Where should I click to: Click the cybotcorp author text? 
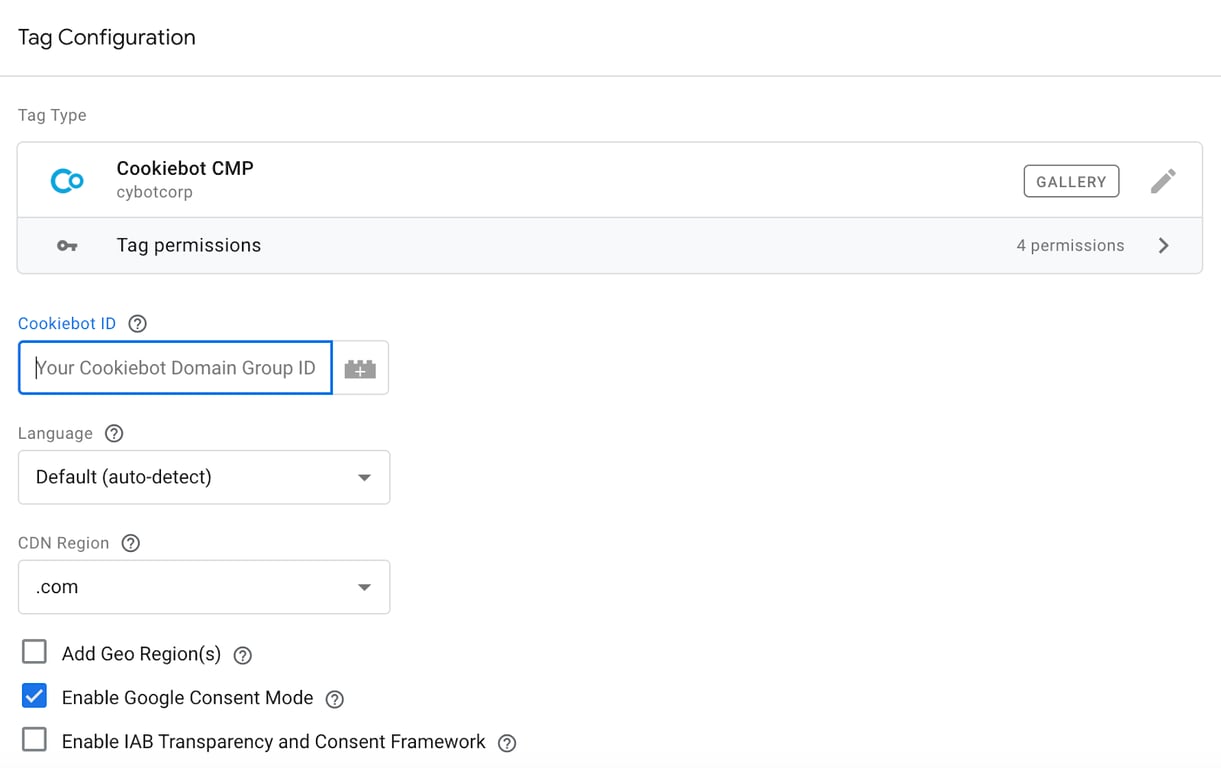point(155,192)
